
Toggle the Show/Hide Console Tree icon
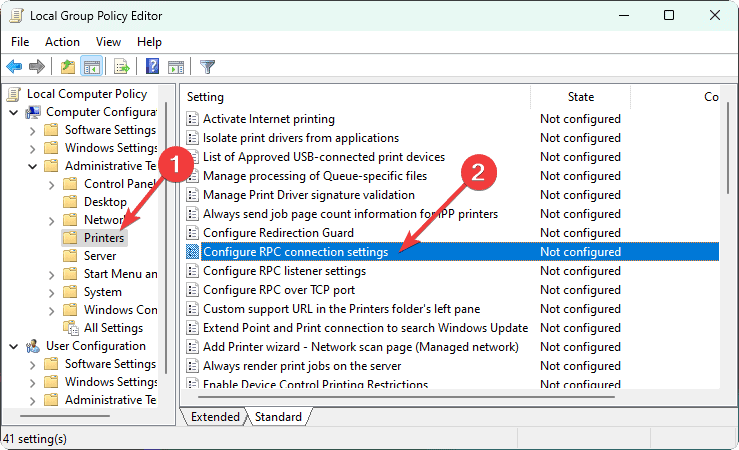coord(91,66)
